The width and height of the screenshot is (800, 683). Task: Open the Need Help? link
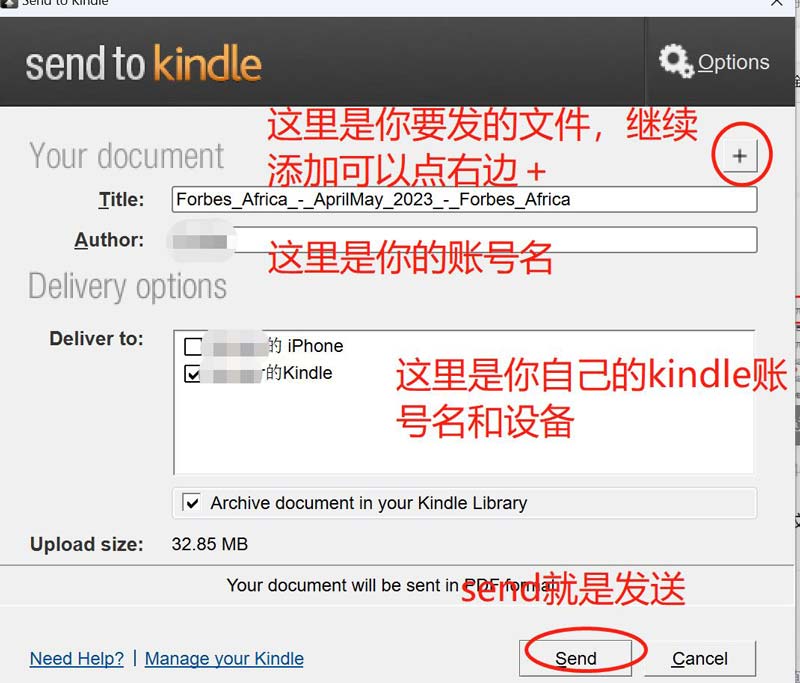77,659
